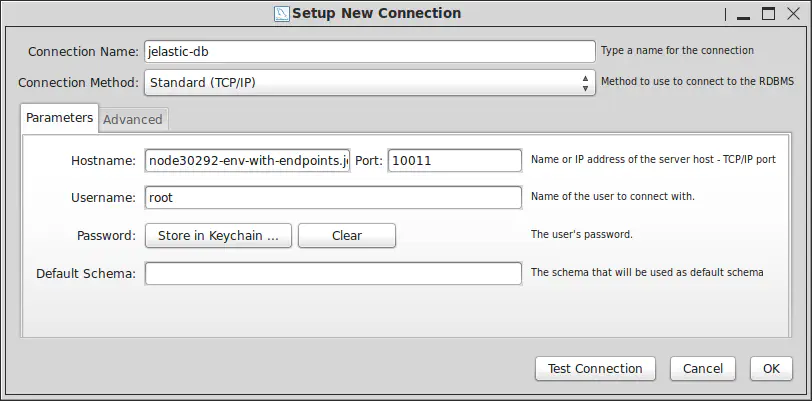Select the Parameters tab
This screenshot has width=812, height=401.
click(59, 118)
